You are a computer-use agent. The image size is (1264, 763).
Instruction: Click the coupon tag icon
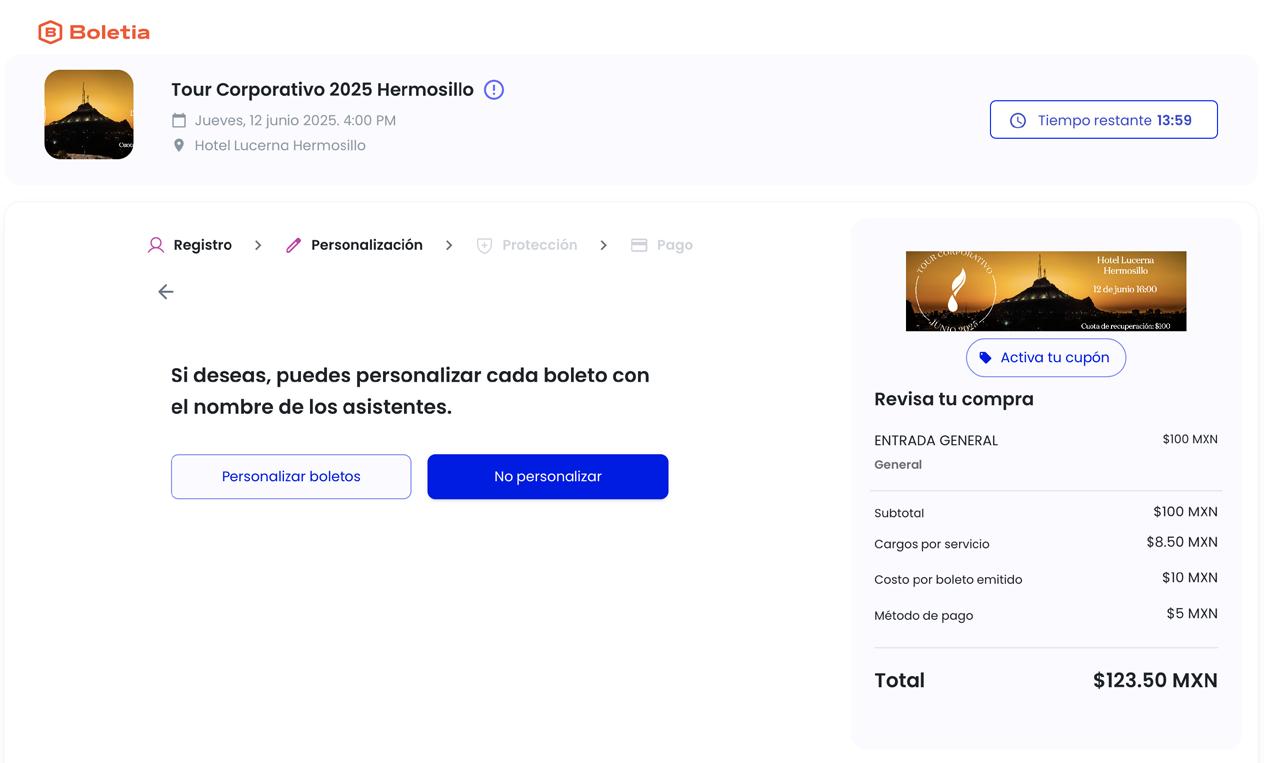click(x=985, y=358)
